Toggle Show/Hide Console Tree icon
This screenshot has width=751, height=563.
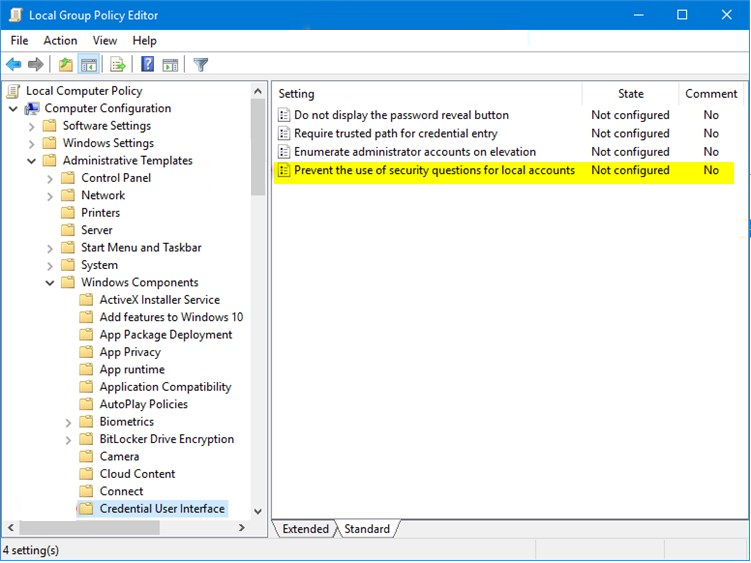(89, 64)
